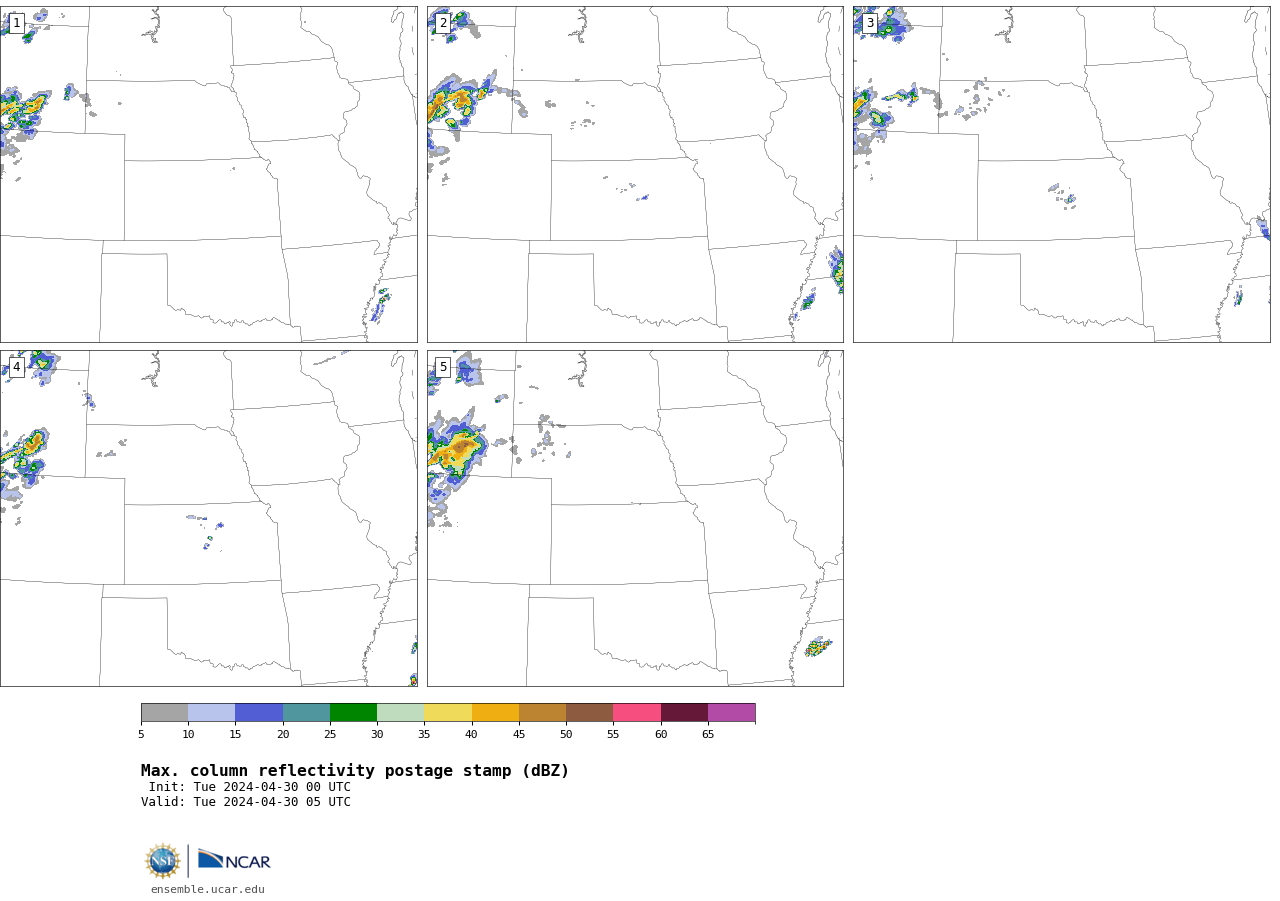
Task: Click the dark green 25-30 dBZ swatch
Action: point(353,712)
